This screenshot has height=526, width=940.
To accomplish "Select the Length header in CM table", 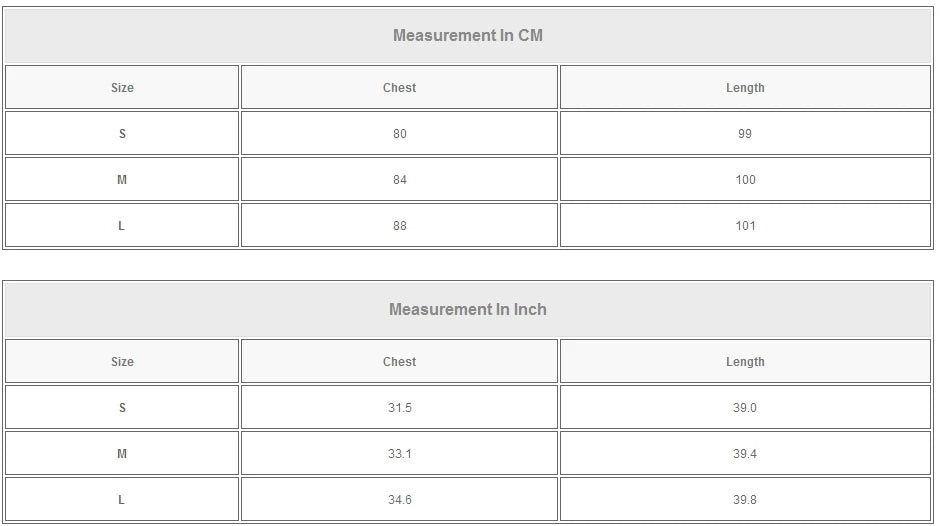I will click(x=745, y=88).
